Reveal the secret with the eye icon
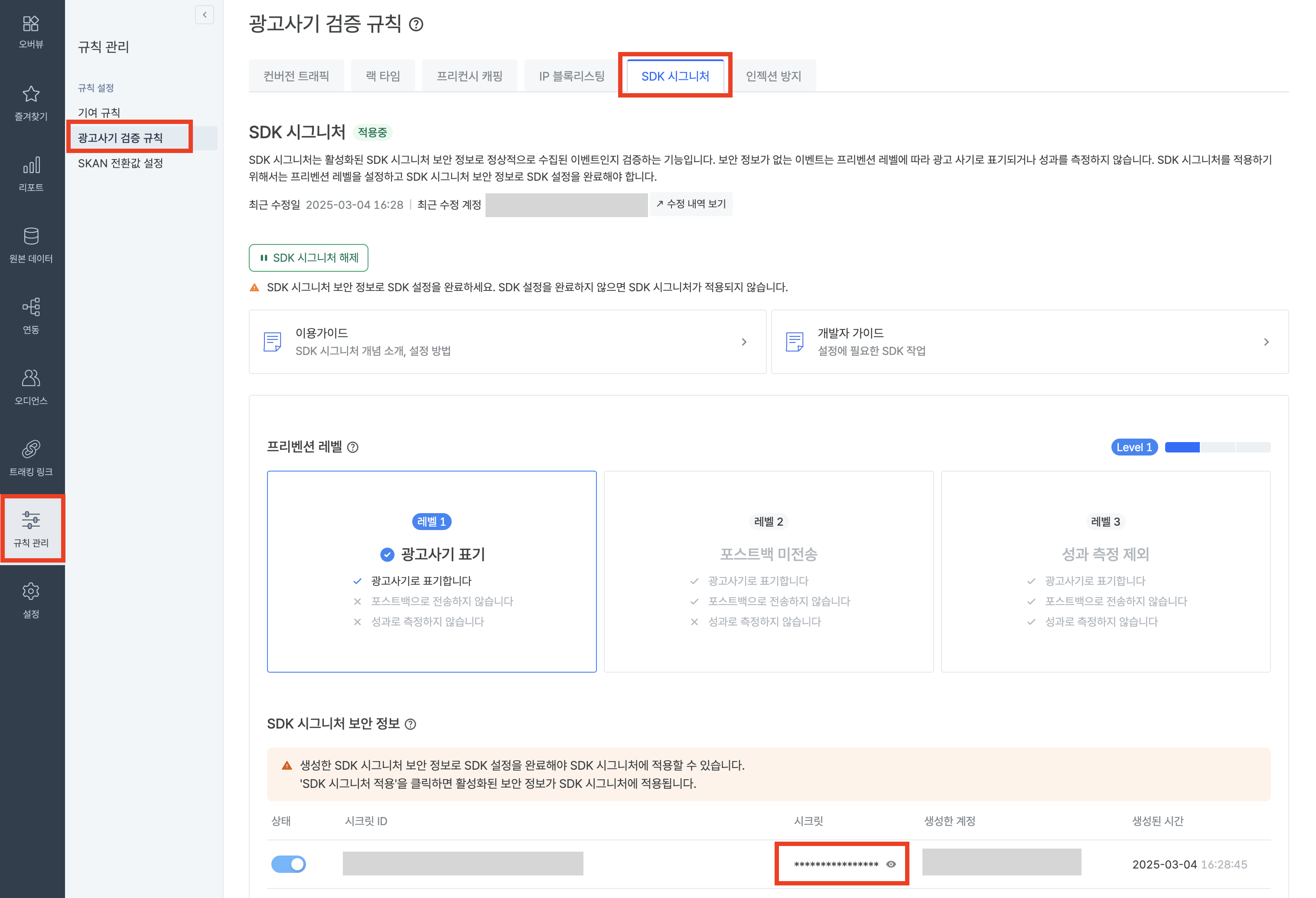 (x=891, y=864)
